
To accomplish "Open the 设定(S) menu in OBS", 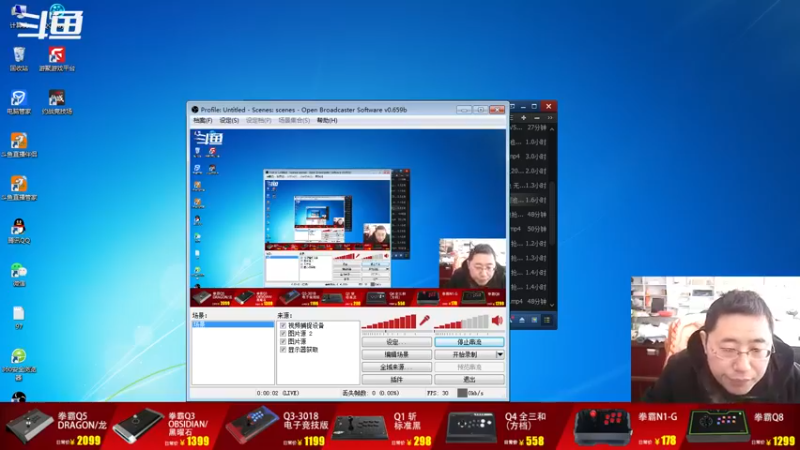I will (229, 120).
